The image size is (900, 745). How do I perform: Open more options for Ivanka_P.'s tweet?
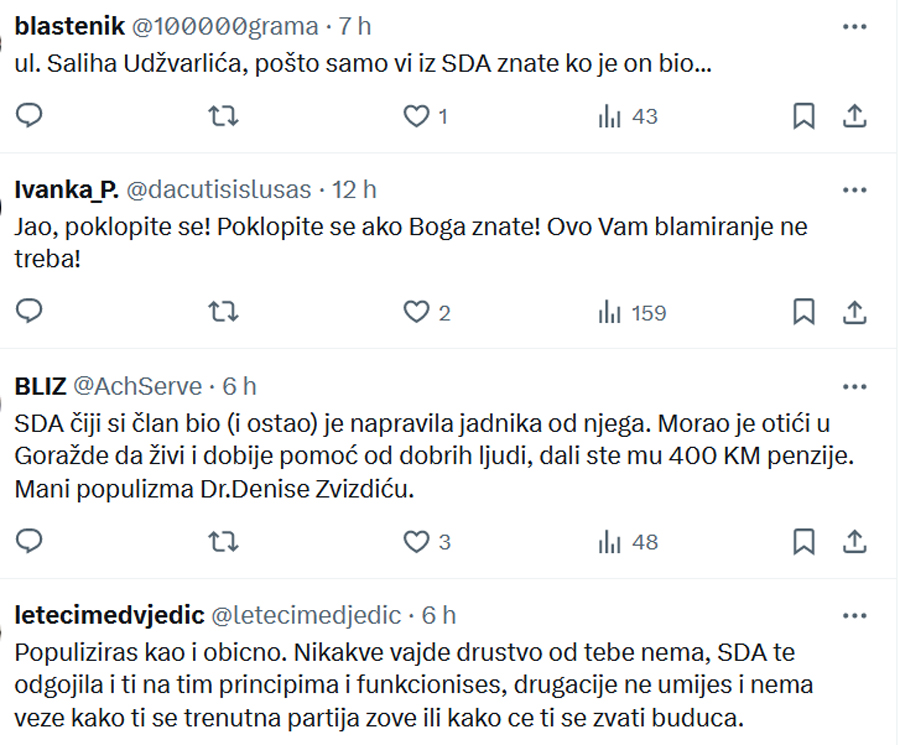pos(854,190)
